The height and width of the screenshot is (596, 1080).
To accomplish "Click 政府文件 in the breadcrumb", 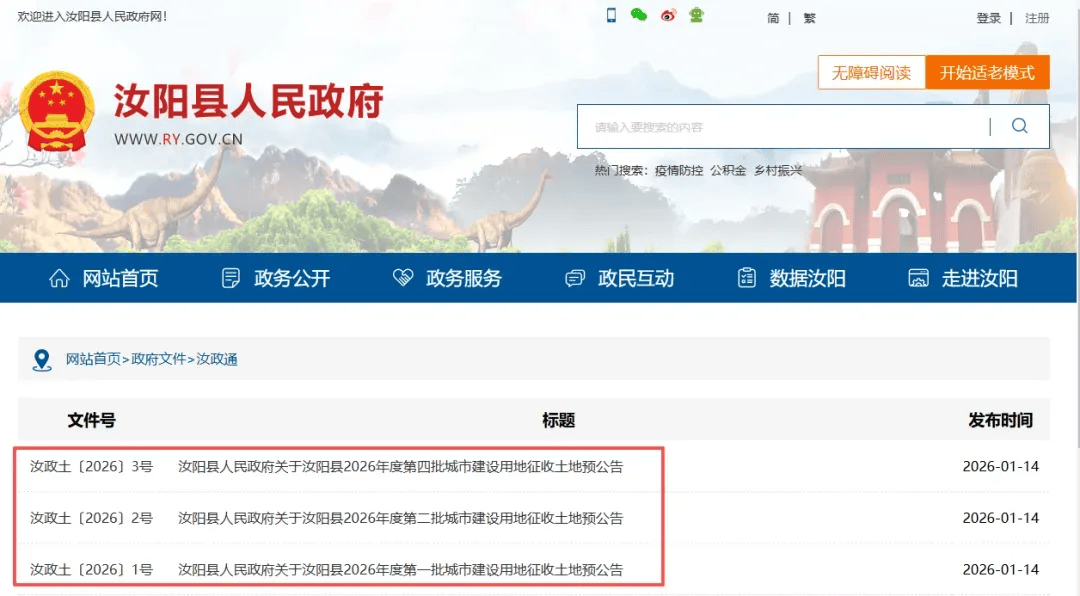I will click(159, 360).
